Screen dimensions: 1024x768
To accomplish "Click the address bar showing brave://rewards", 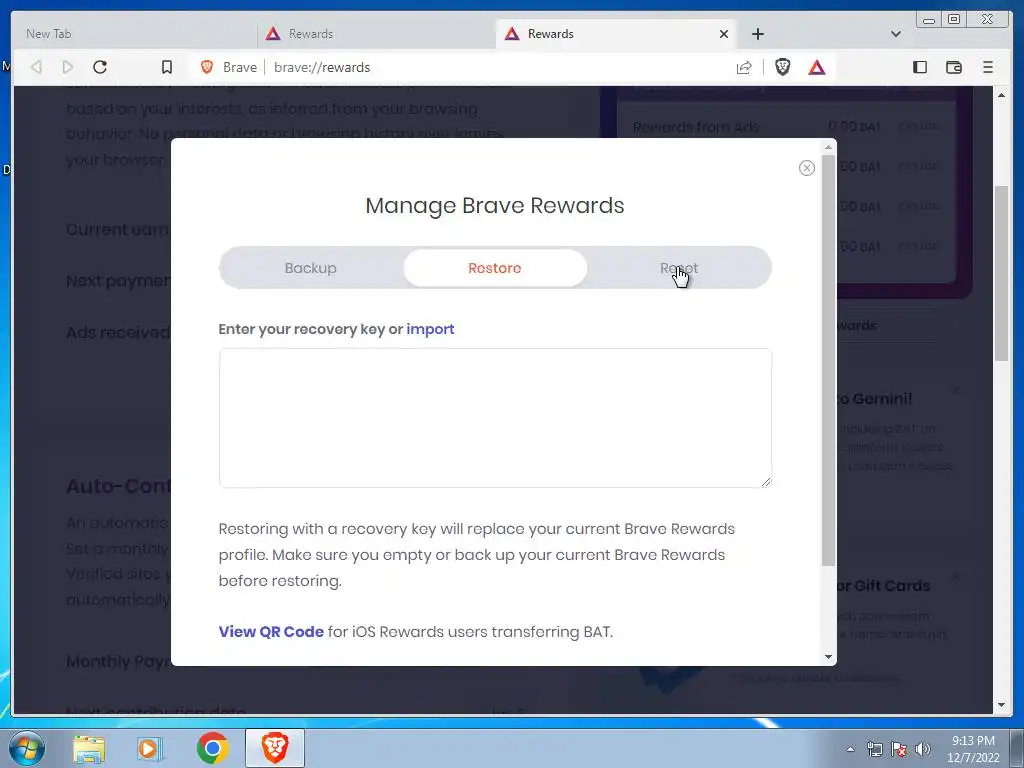I will click(x=496, y=67).
